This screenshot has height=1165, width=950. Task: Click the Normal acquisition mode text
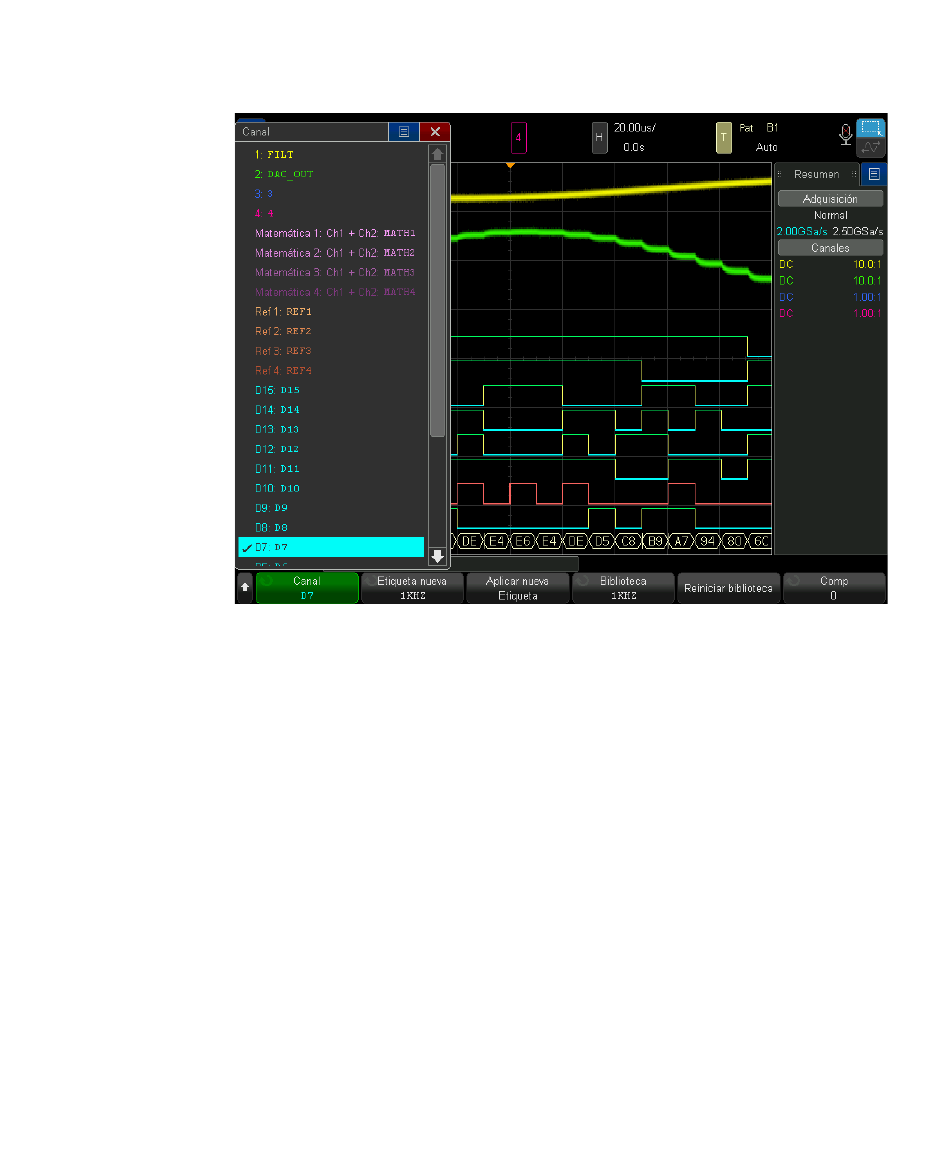tap(830, 215)
